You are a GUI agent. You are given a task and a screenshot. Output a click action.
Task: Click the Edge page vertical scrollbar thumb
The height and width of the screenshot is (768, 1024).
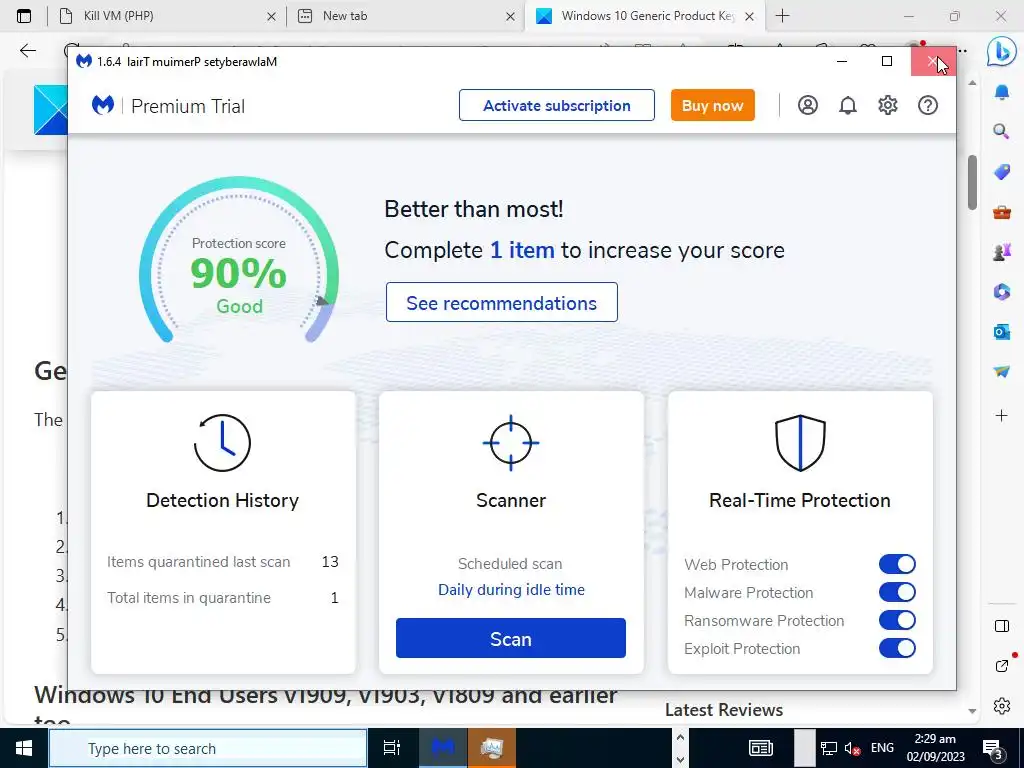click(x=972, y=182)
